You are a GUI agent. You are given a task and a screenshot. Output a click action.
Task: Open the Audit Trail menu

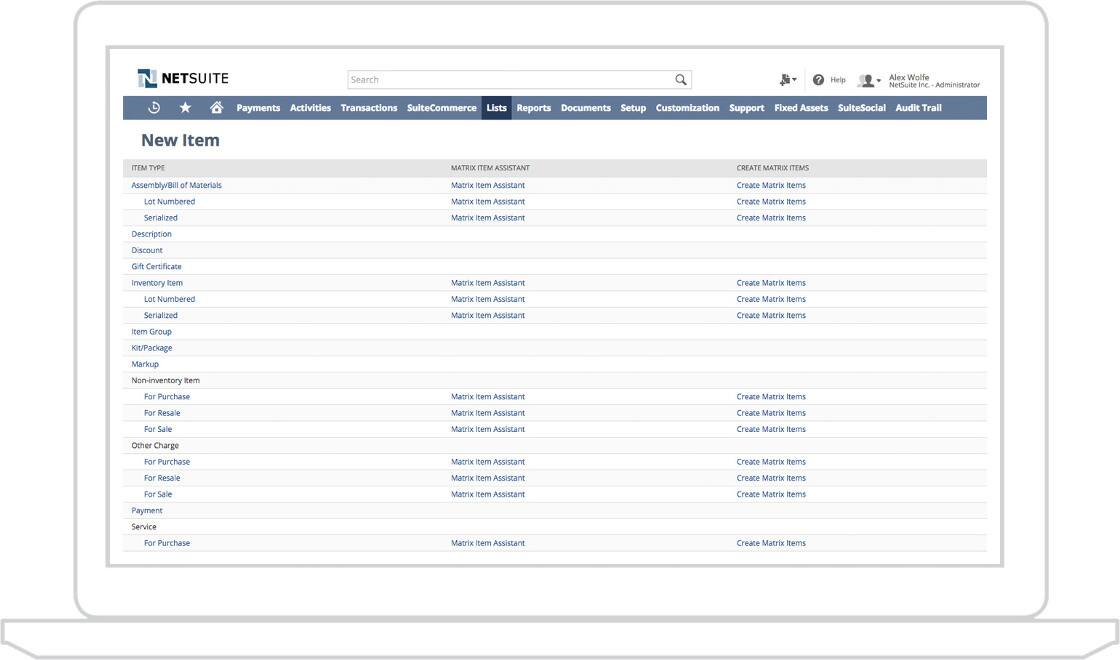(919, 108)
